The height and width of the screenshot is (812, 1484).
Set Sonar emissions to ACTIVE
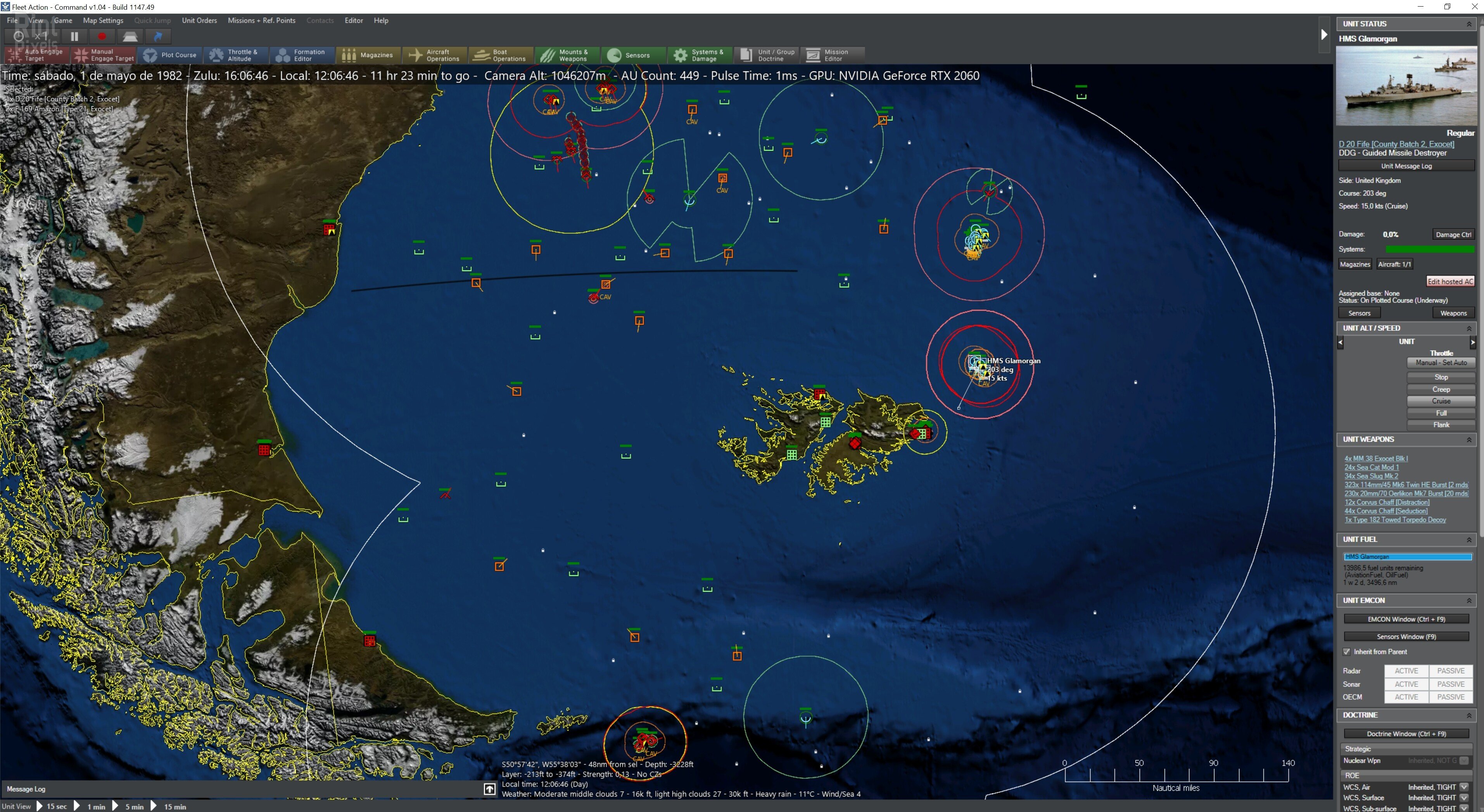click(x=1406, y=684)
